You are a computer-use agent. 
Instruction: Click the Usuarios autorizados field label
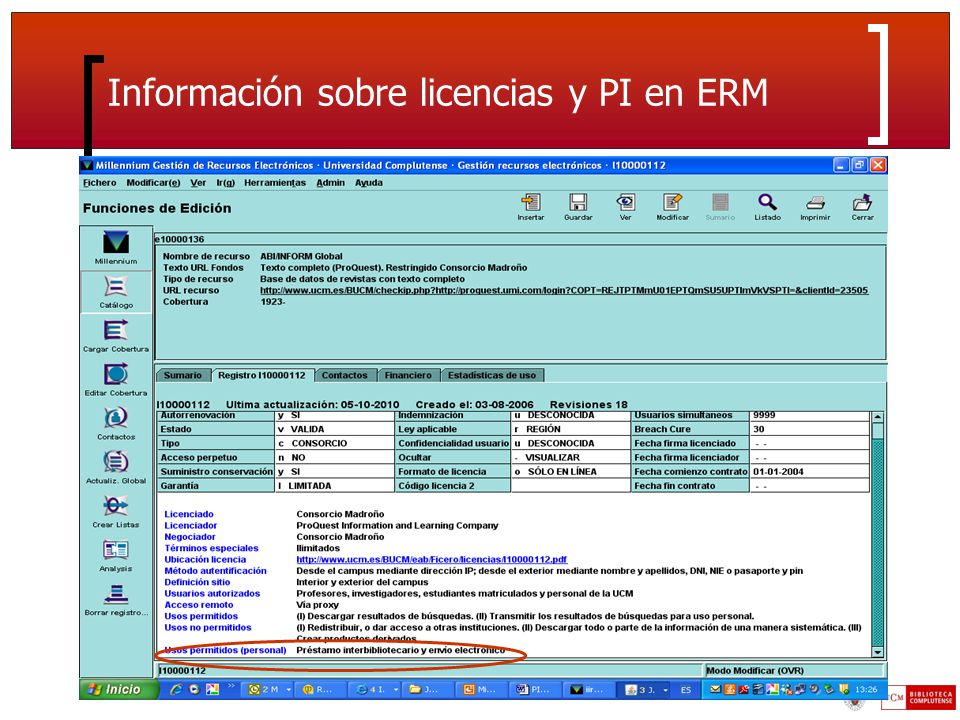point(212,593)
